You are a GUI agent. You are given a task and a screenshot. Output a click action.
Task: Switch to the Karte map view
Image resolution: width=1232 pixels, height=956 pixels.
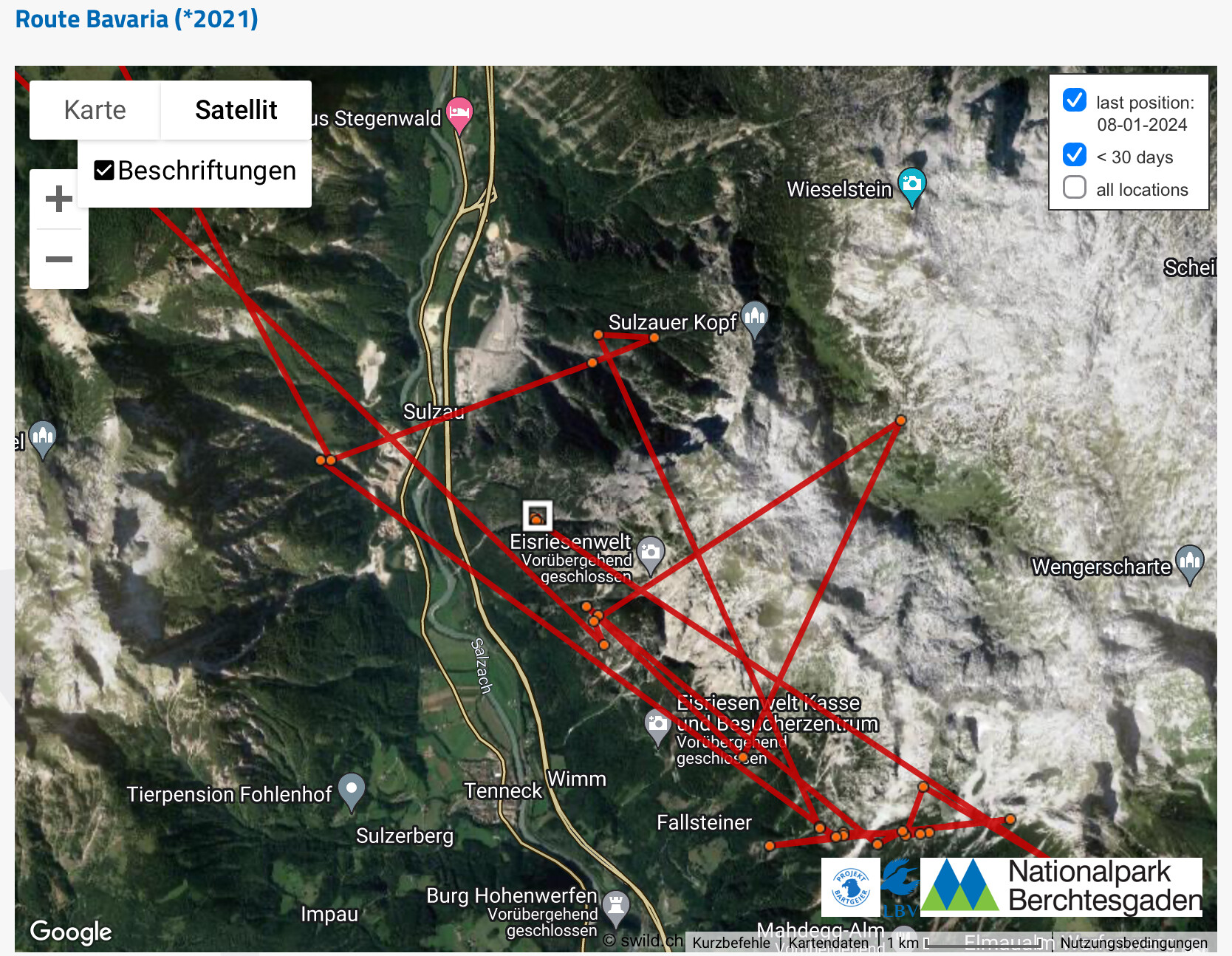(x=95, y=110)
